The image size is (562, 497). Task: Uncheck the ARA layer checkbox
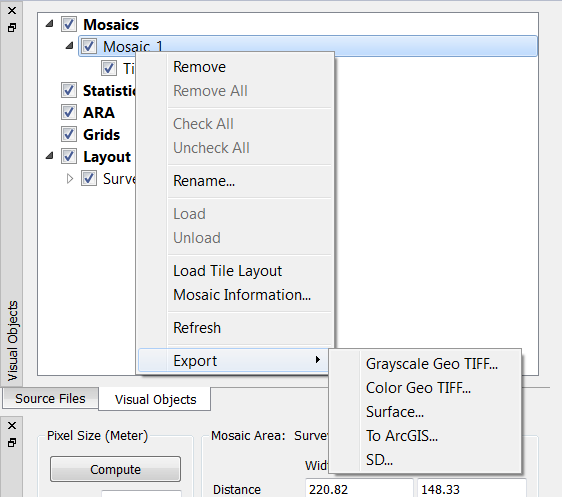(x=68, y=112)
